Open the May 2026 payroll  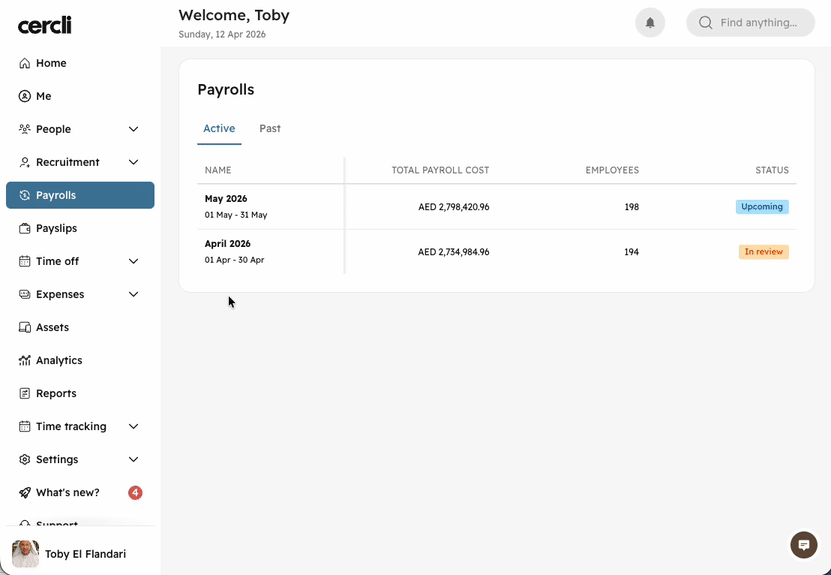(497, 207)
